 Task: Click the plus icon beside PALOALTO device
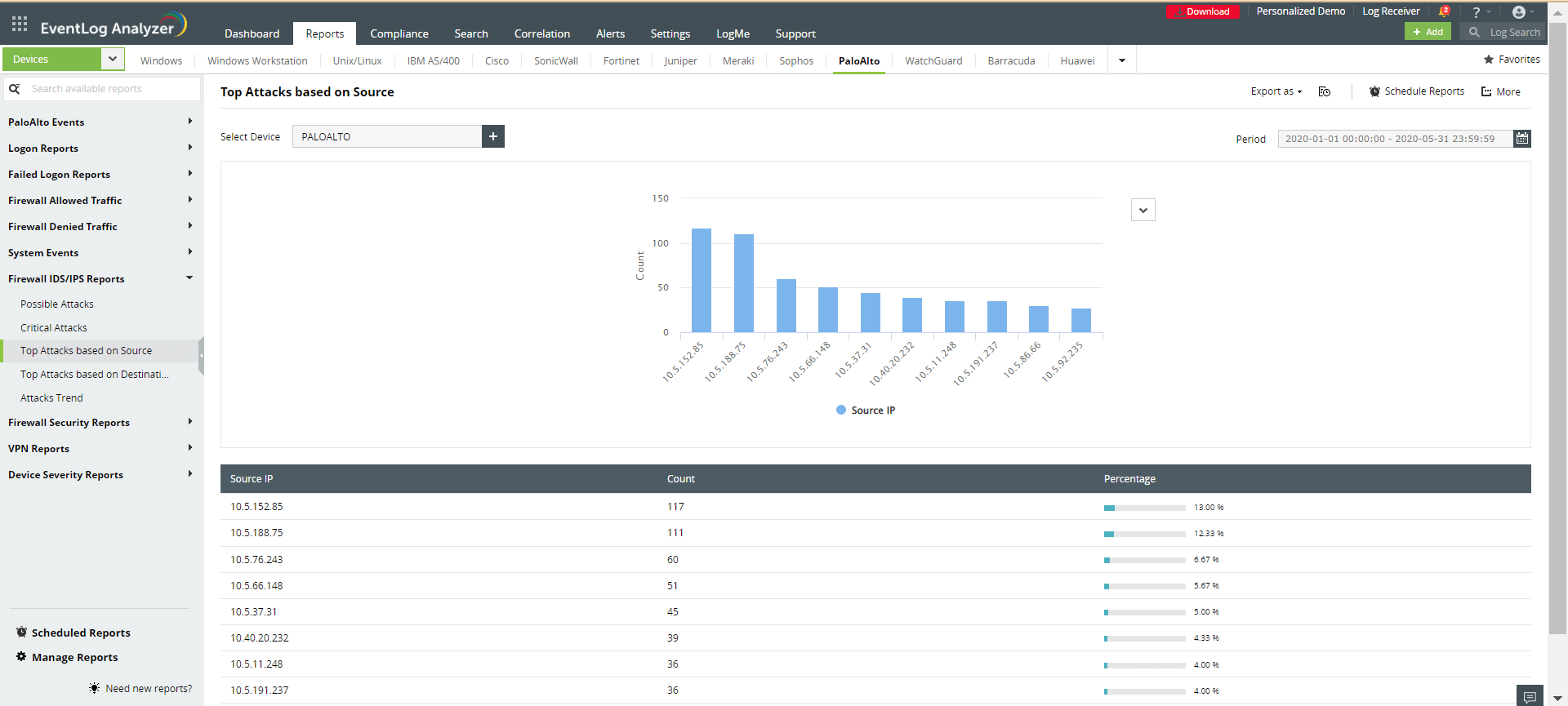(x=493, y=136)
